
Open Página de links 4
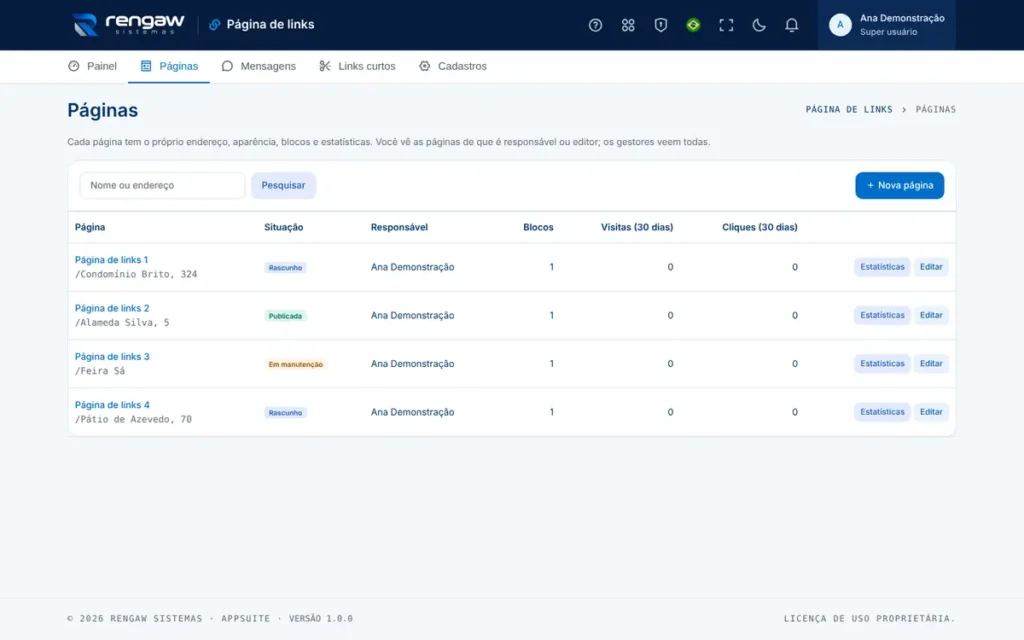(112, 405)
